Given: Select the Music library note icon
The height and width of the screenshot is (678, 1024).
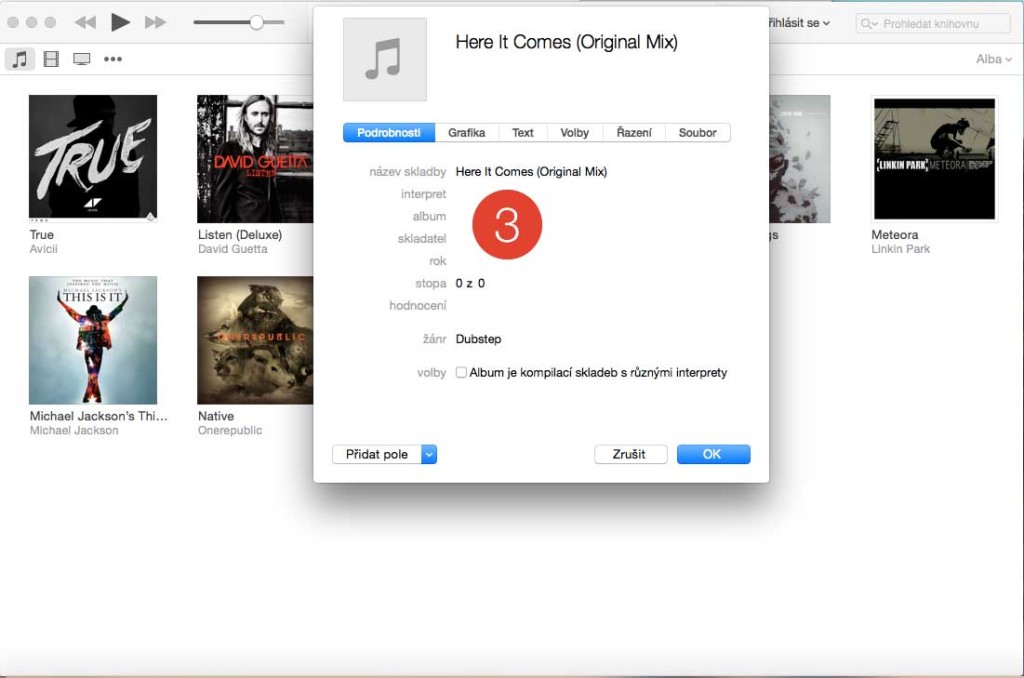Looking at the screenshot, I should [x=20, y=59].
